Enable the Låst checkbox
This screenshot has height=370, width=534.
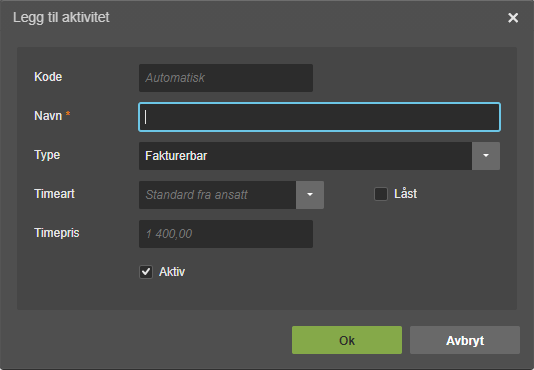(381, 194)
